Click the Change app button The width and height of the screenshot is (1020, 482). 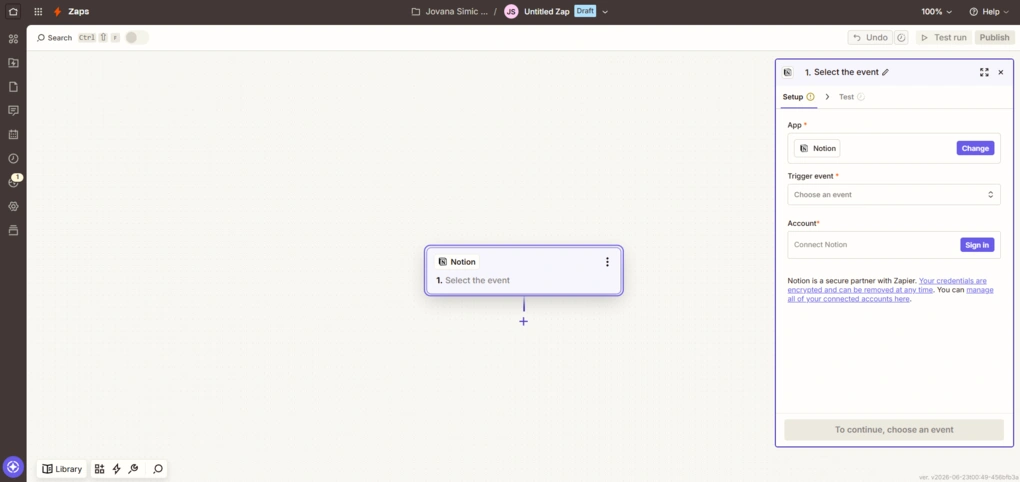975,148
